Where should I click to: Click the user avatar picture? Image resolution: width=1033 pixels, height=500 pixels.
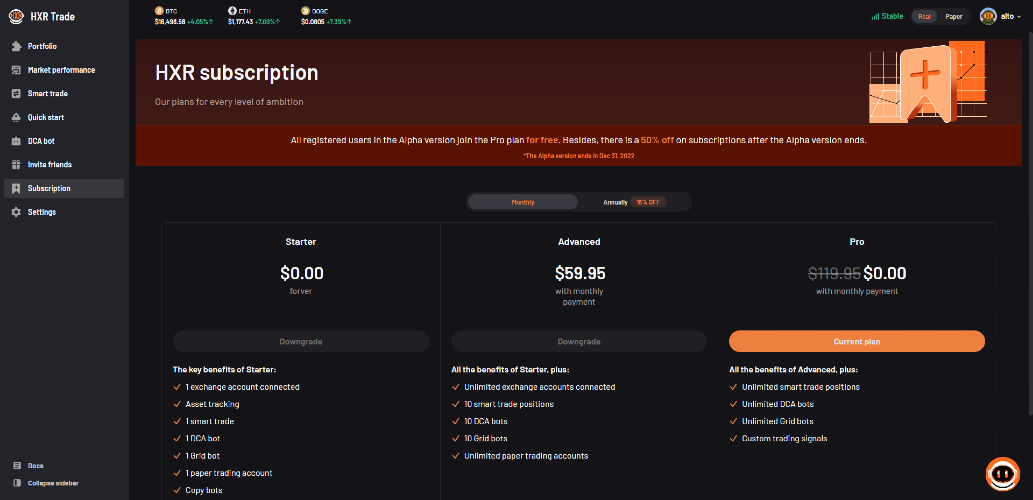pos(988,16)
